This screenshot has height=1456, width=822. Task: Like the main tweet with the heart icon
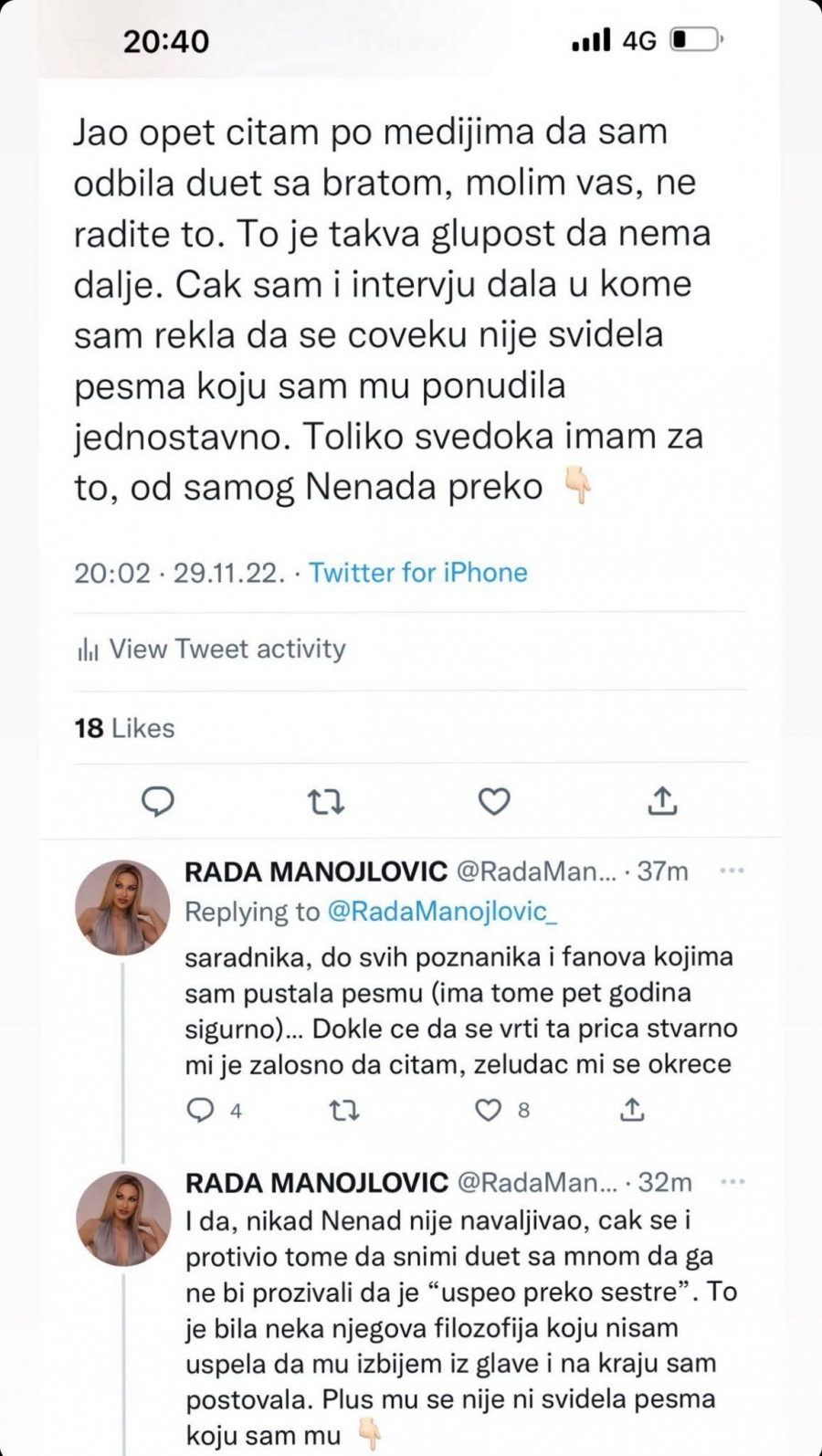494,801
